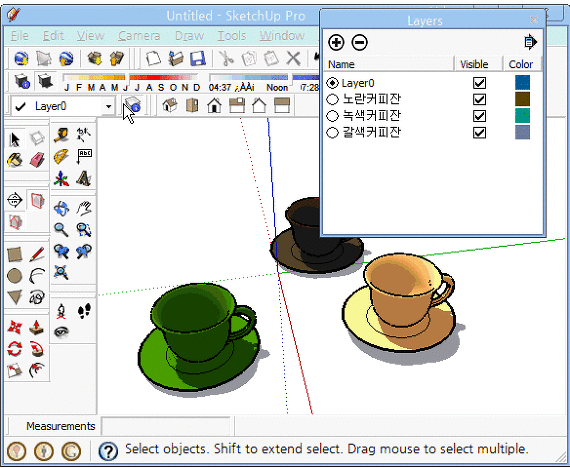Activate the Orbit tool
Viewport: 570px width, 468px height.
click(x=61, y=208)
